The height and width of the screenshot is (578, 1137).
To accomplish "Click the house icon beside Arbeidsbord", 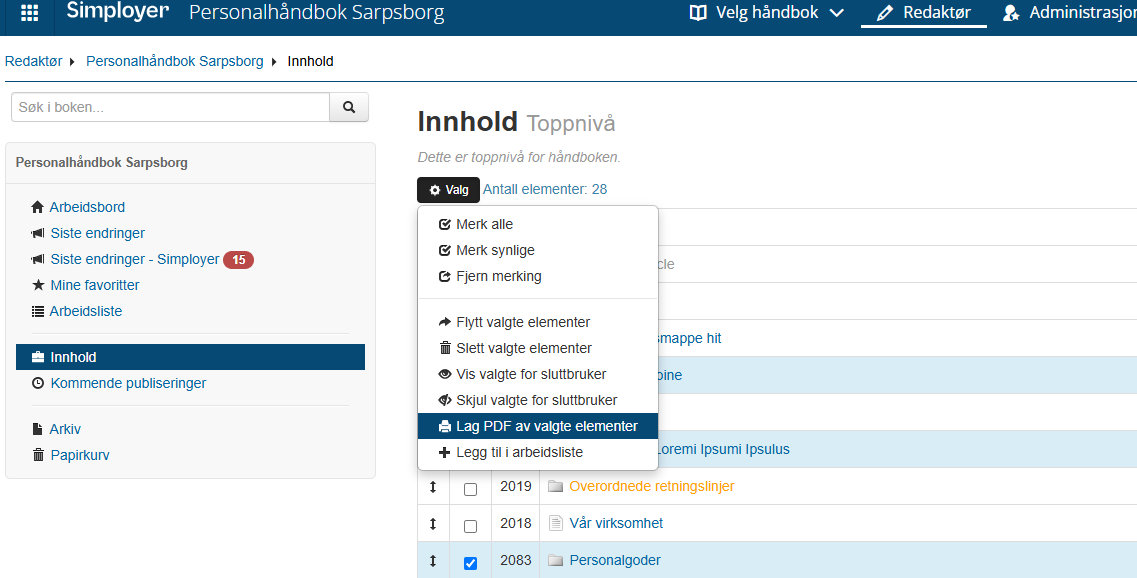I will coord(38,207).
